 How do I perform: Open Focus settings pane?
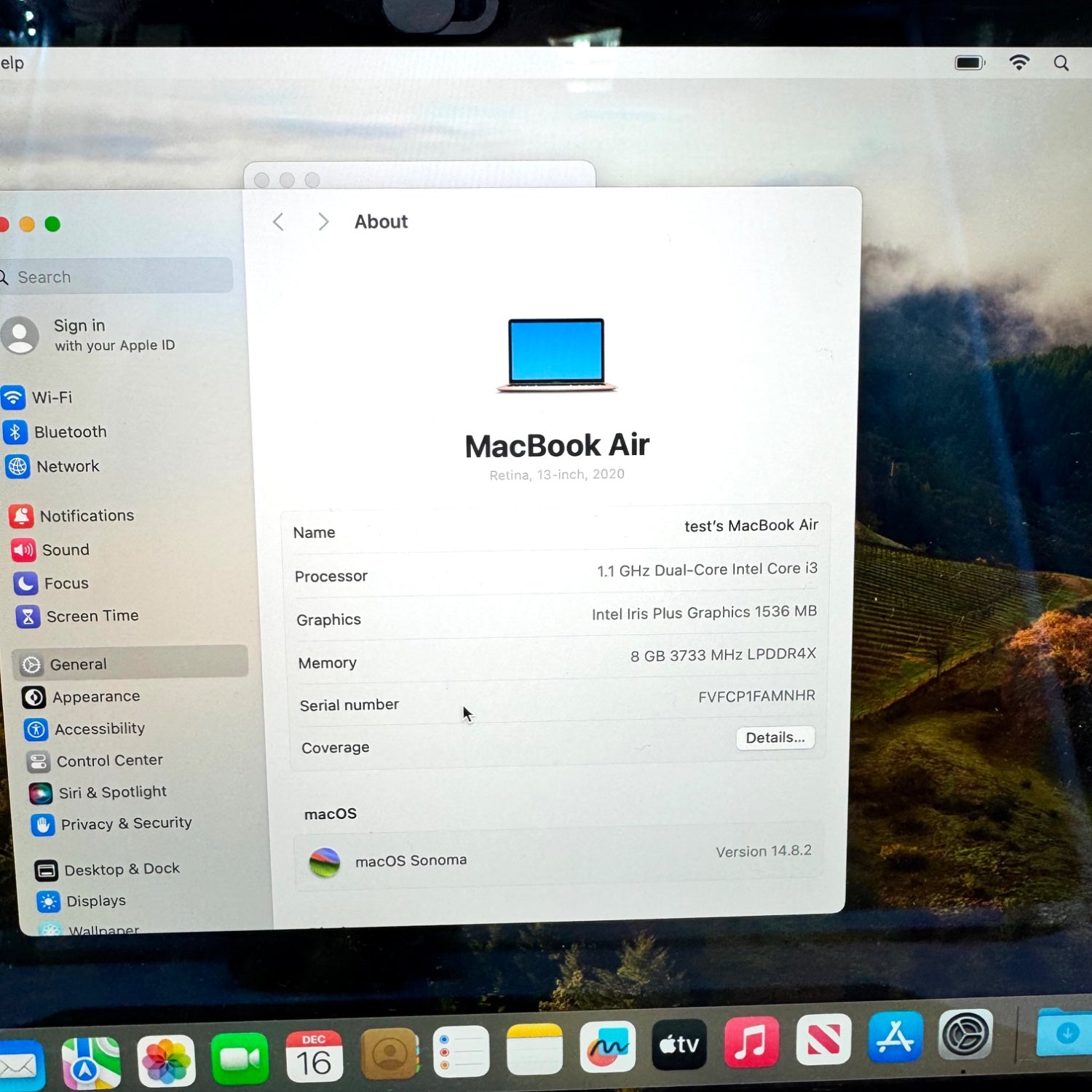point(66,583)
